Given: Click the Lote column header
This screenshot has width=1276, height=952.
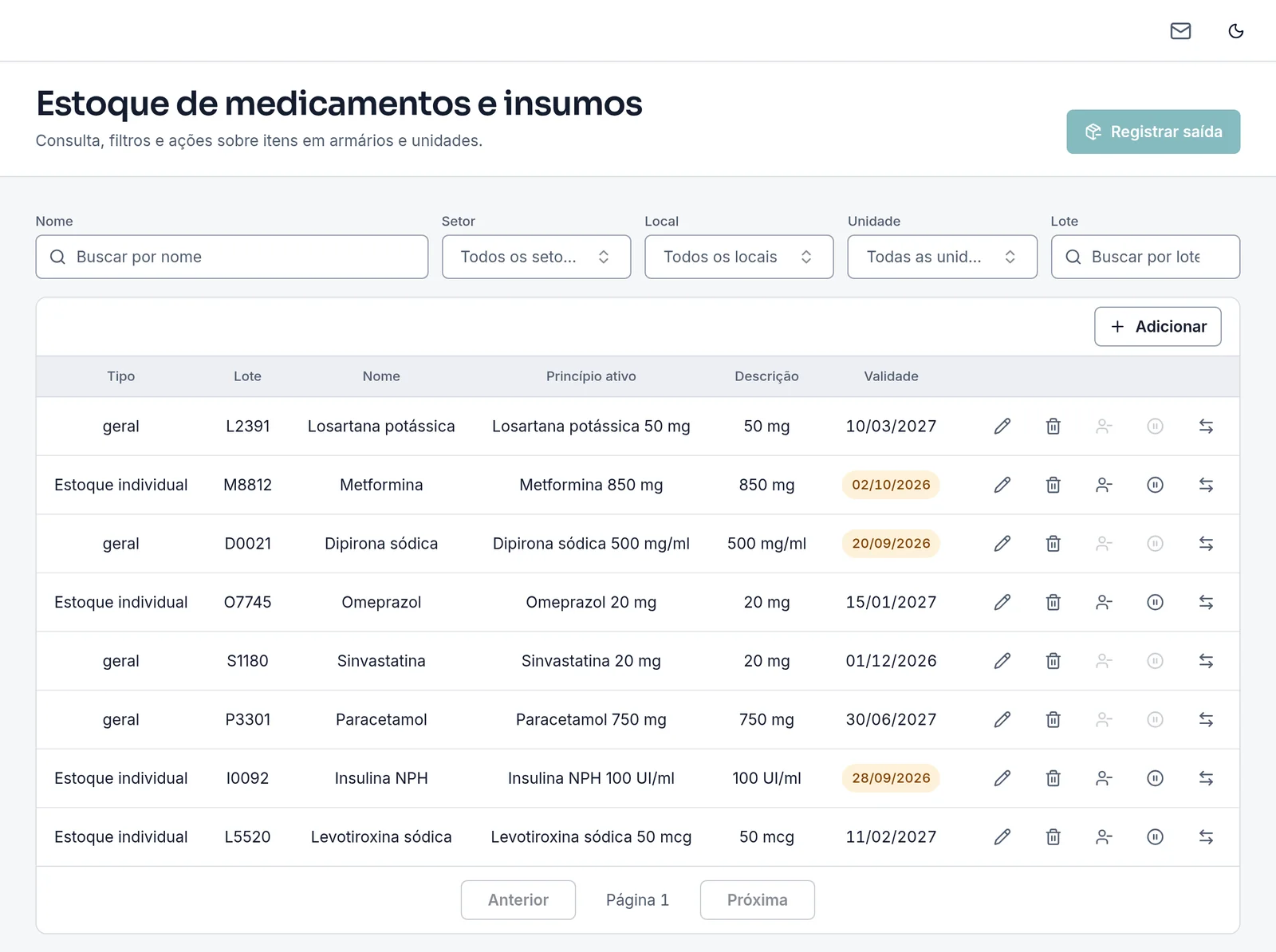Looking at the screenshot, I should coord(247,376).
